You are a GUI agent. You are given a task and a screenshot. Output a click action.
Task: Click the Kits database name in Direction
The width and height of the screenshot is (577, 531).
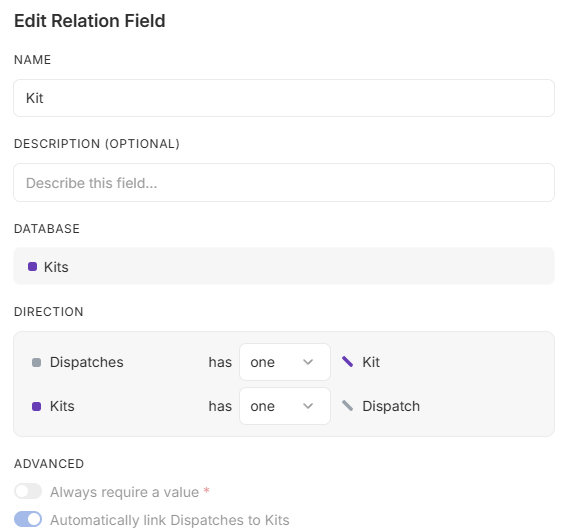[62, 406]
